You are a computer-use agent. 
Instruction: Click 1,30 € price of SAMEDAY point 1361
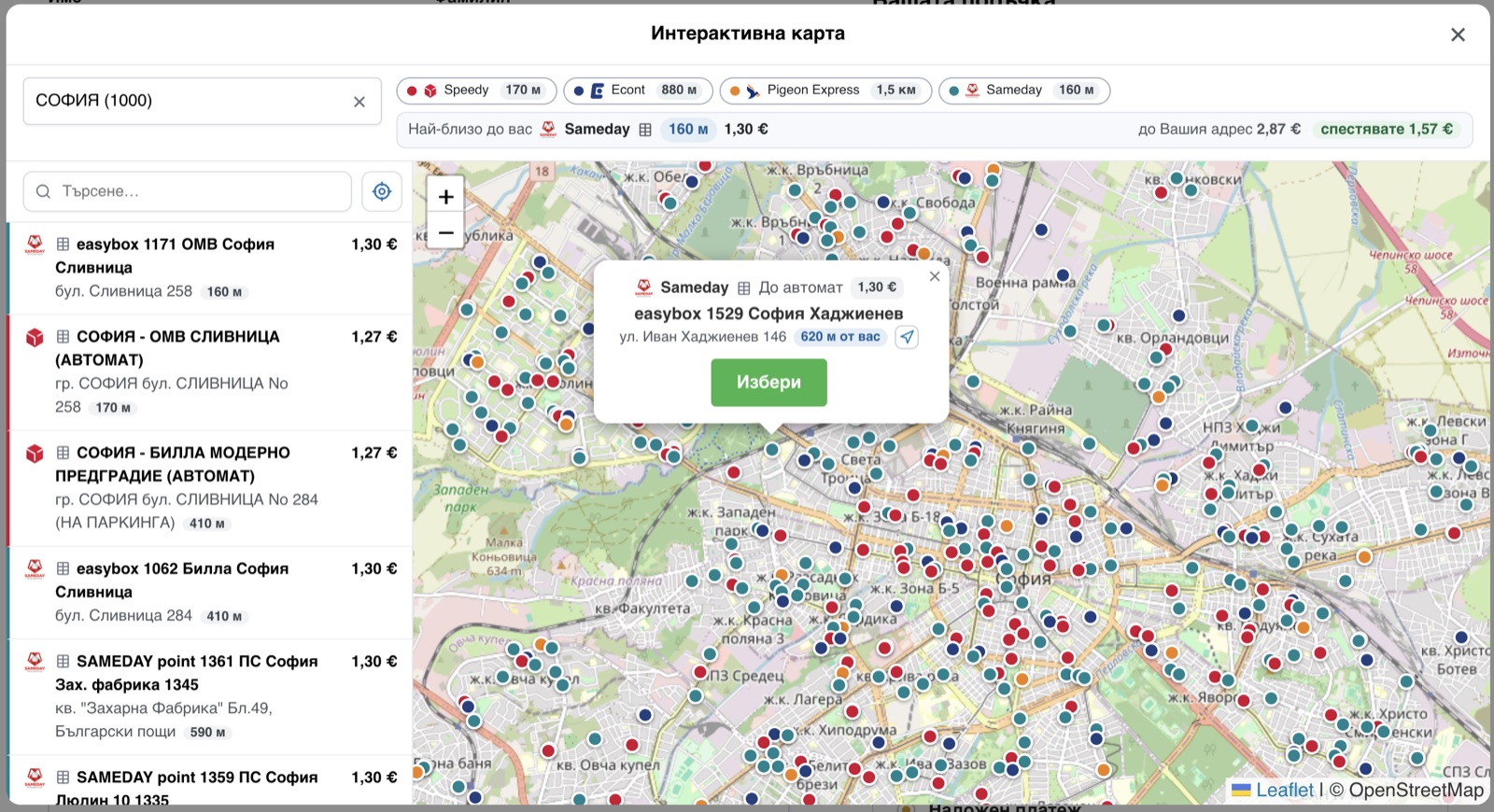pos(374,661)
